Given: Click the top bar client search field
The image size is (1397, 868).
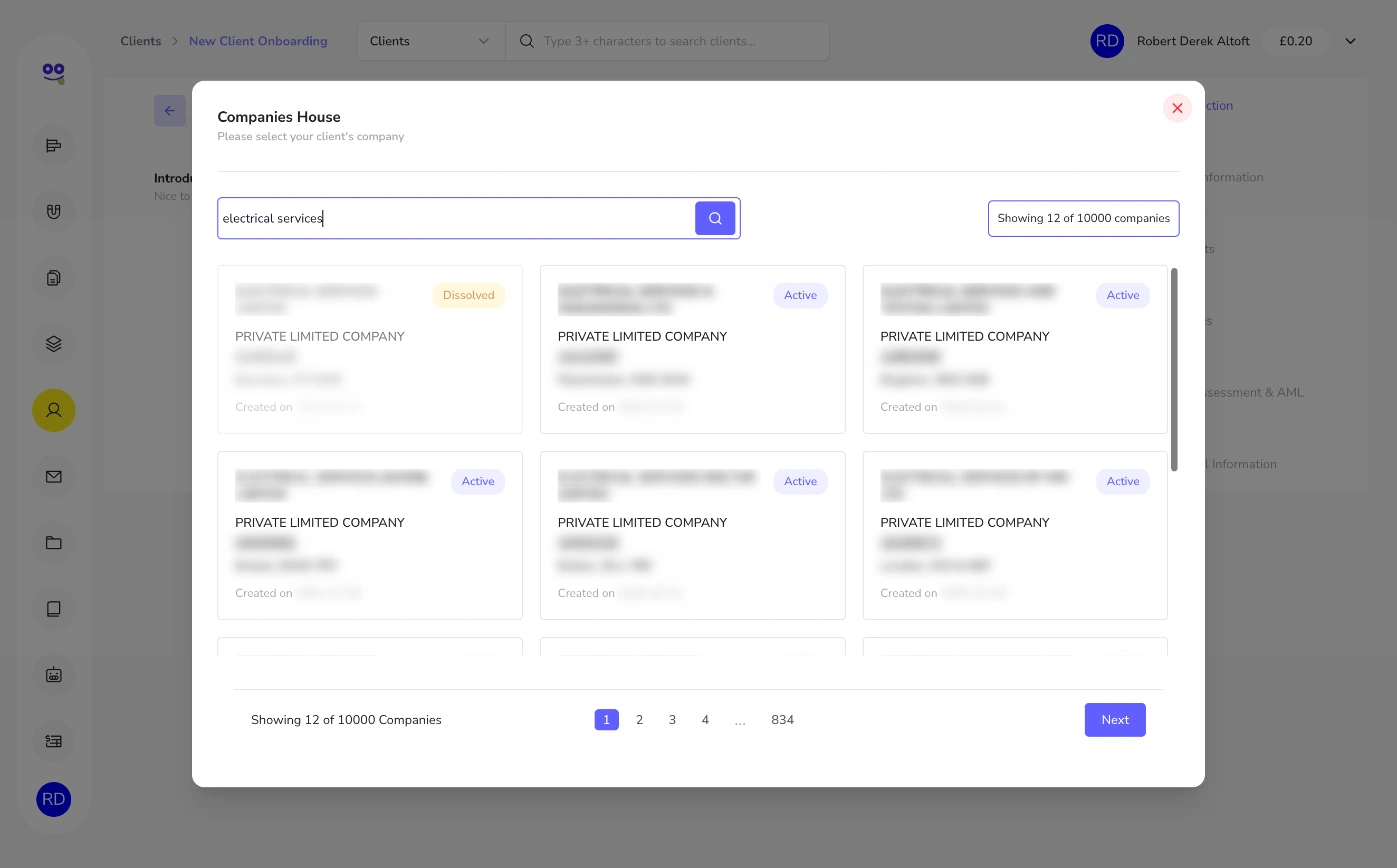Looking at the screenshot, I should pyautogui.click(x=668, y=41).
